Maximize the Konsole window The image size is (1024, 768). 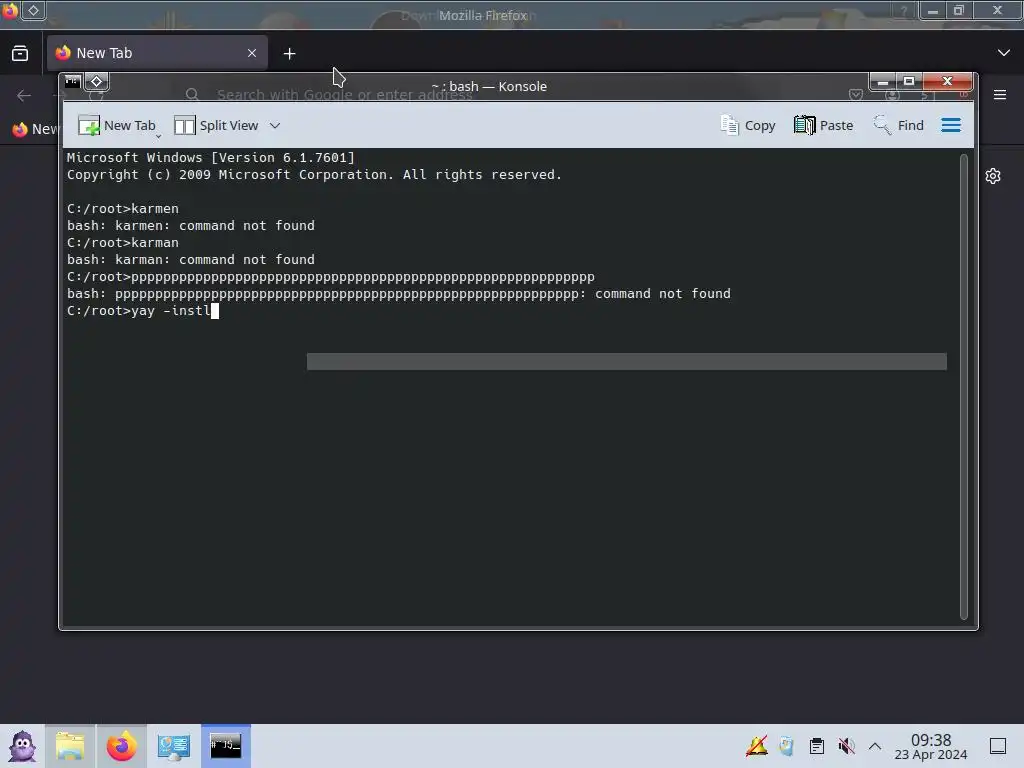(x=909, y=81)
